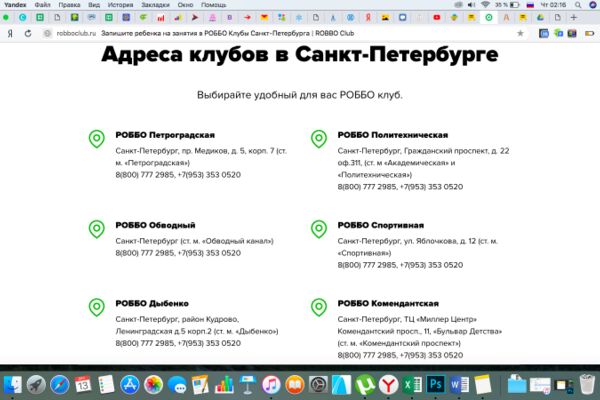Switch to the Google Drive tab
The width and height of the screenshot is (600, 400).
tap(540, 17)
